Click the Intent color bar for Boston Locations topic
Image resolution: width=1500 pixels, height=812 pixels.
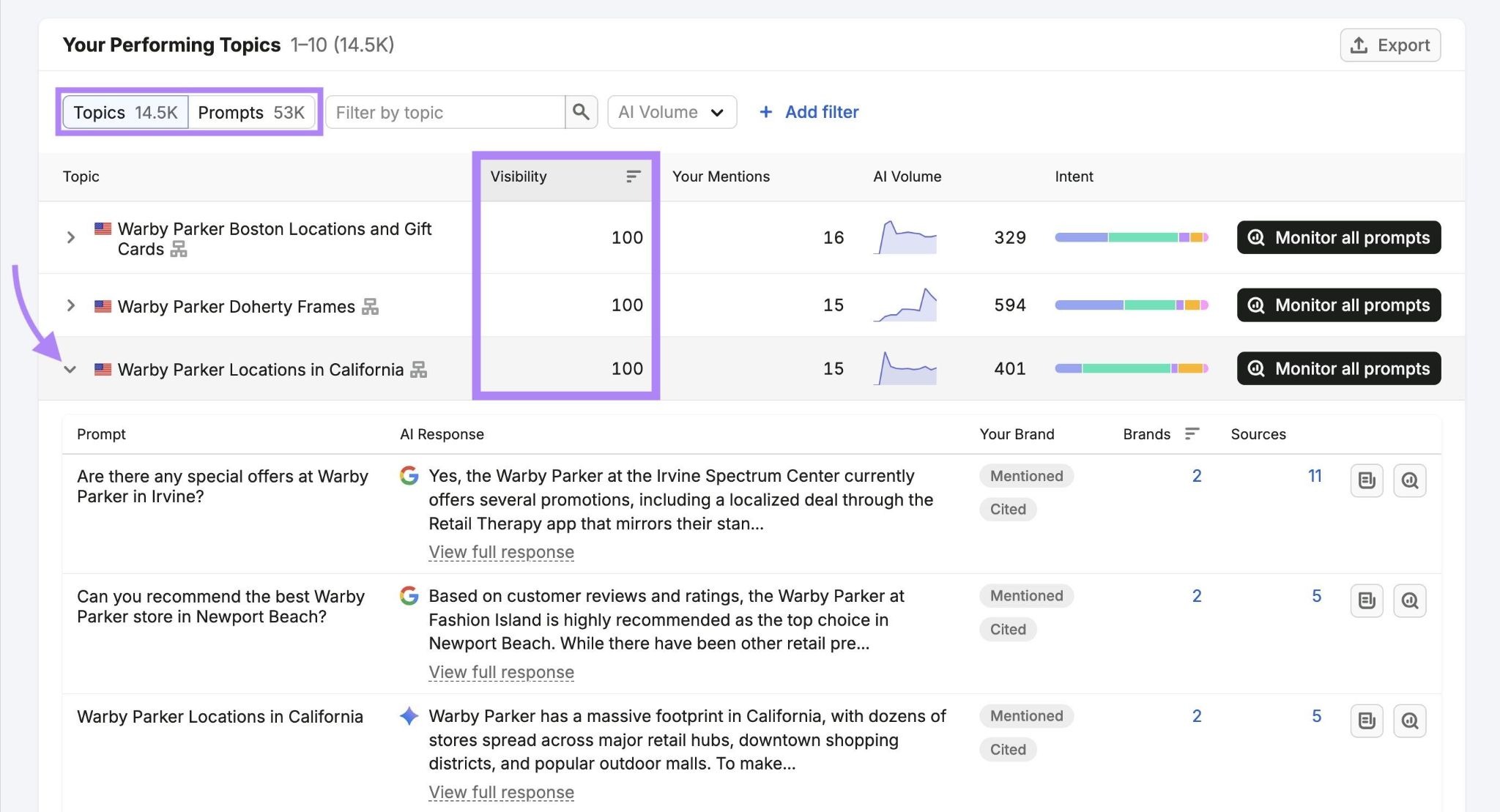click(x=1132, y=237)
